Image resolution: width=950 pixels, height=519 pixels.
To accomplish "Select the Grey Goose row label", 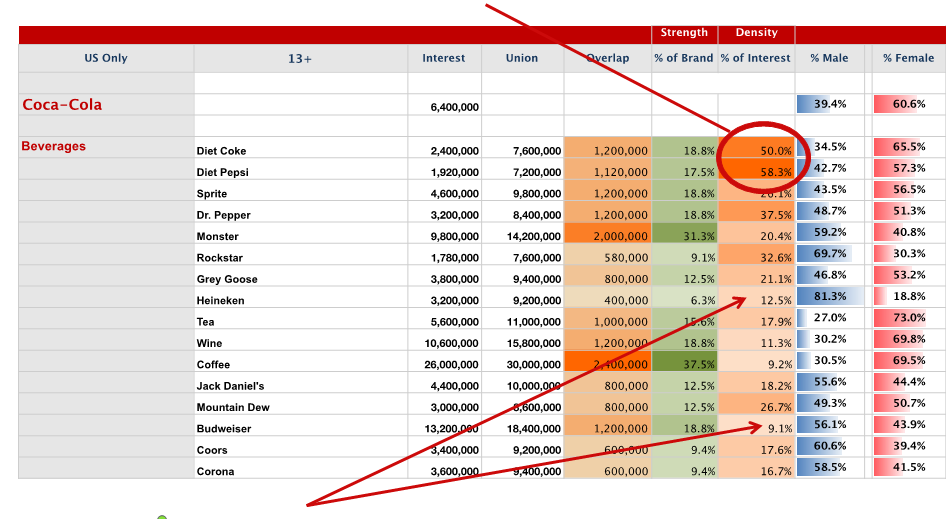I will (x=227, y=279).
